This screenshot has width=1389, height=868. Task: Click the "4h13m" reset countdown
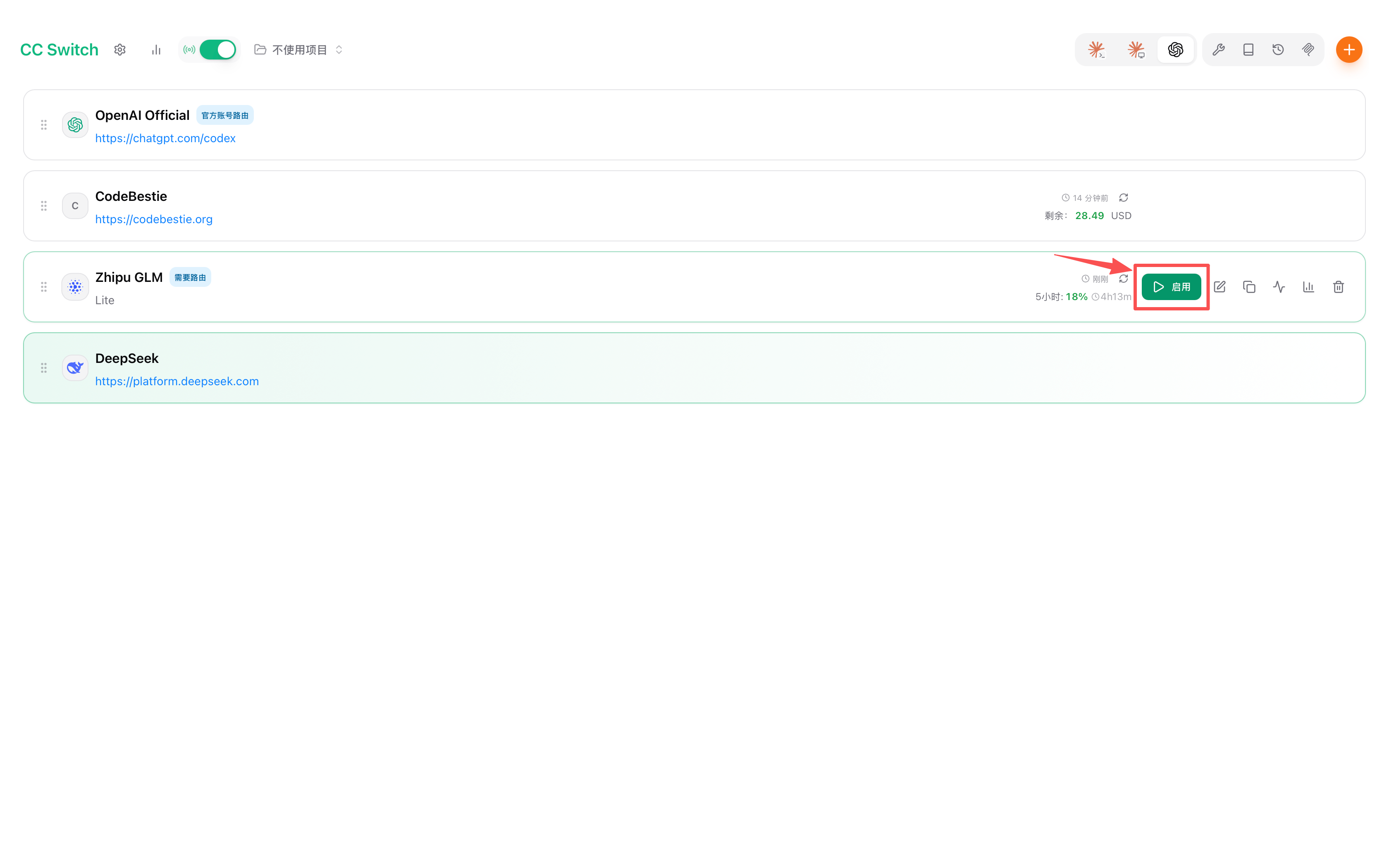click(x=1116, y=297)
